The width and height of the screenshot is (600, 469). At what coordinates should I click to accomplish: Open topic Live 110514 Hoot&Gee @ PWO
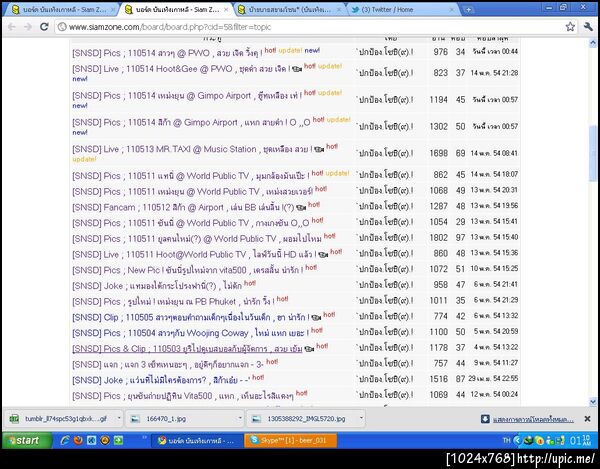(182, 69)
